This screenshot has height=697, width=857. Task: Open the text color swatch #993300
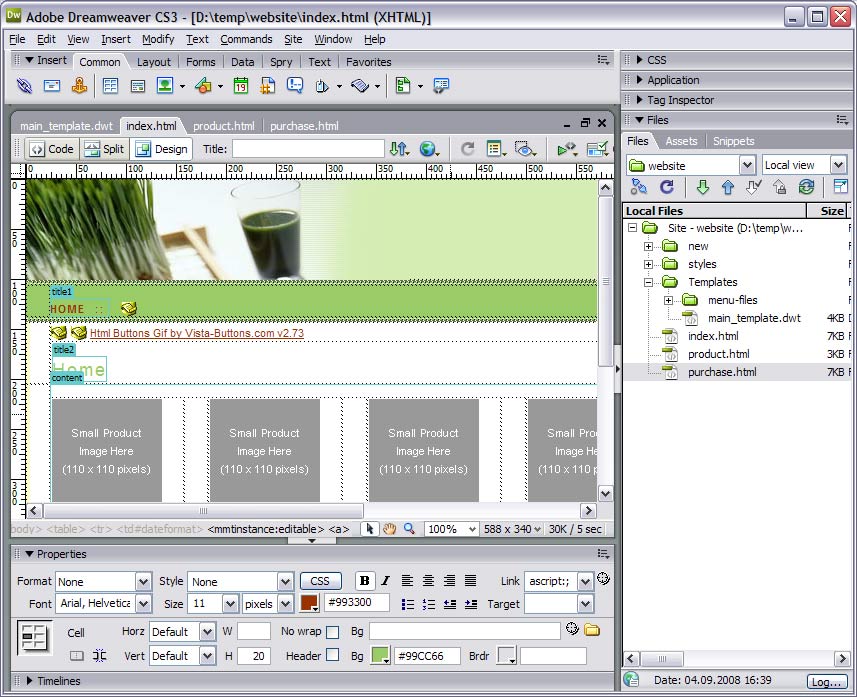point(309,603)
